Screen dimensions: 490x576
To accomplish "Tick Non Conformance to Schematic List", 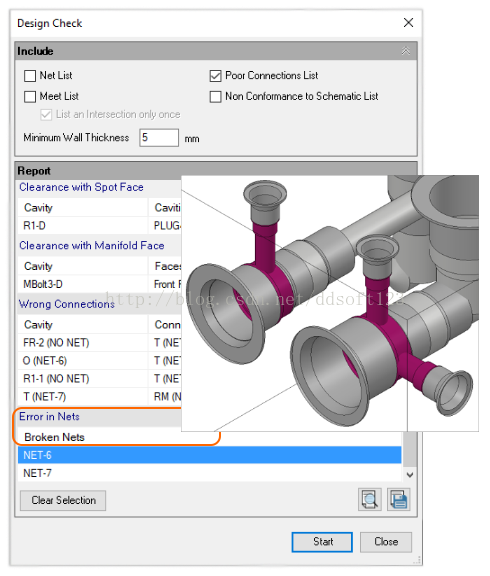I will pyautogui.click(x=215, y=97).
